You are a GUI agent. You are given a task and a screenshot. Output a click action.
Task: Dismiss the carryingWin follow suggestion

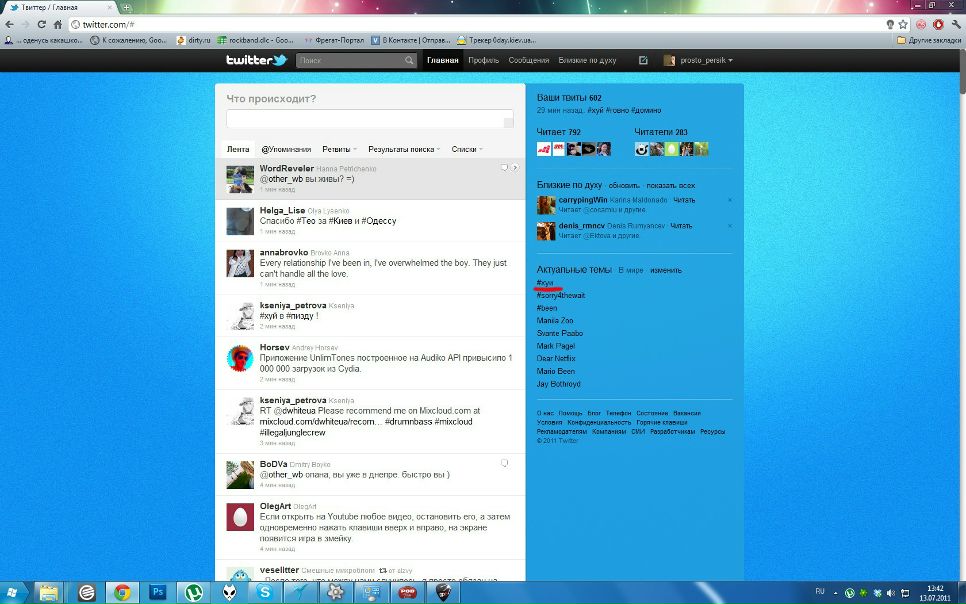coord(730,200)
